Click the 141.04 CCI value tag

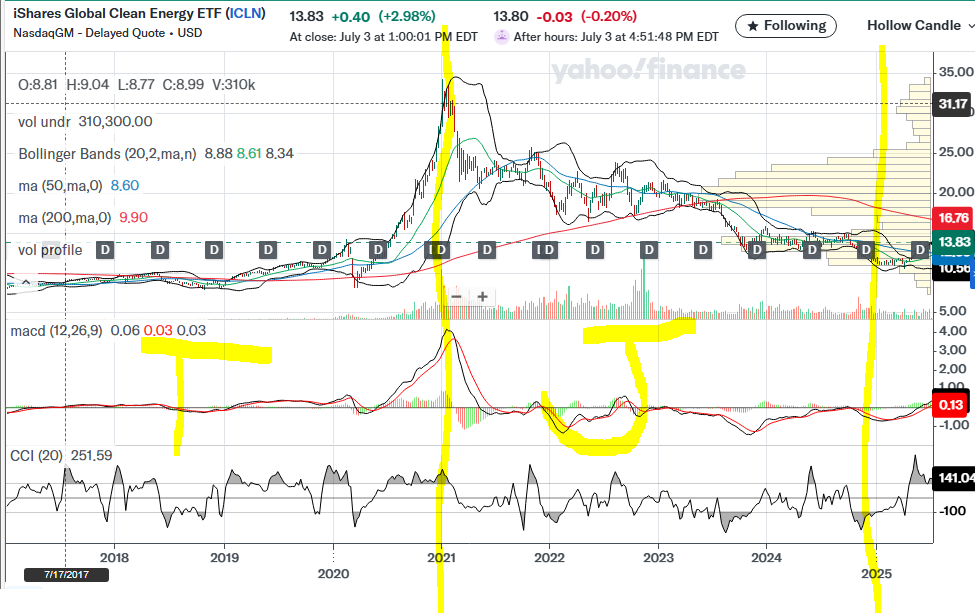coord(955,477)
